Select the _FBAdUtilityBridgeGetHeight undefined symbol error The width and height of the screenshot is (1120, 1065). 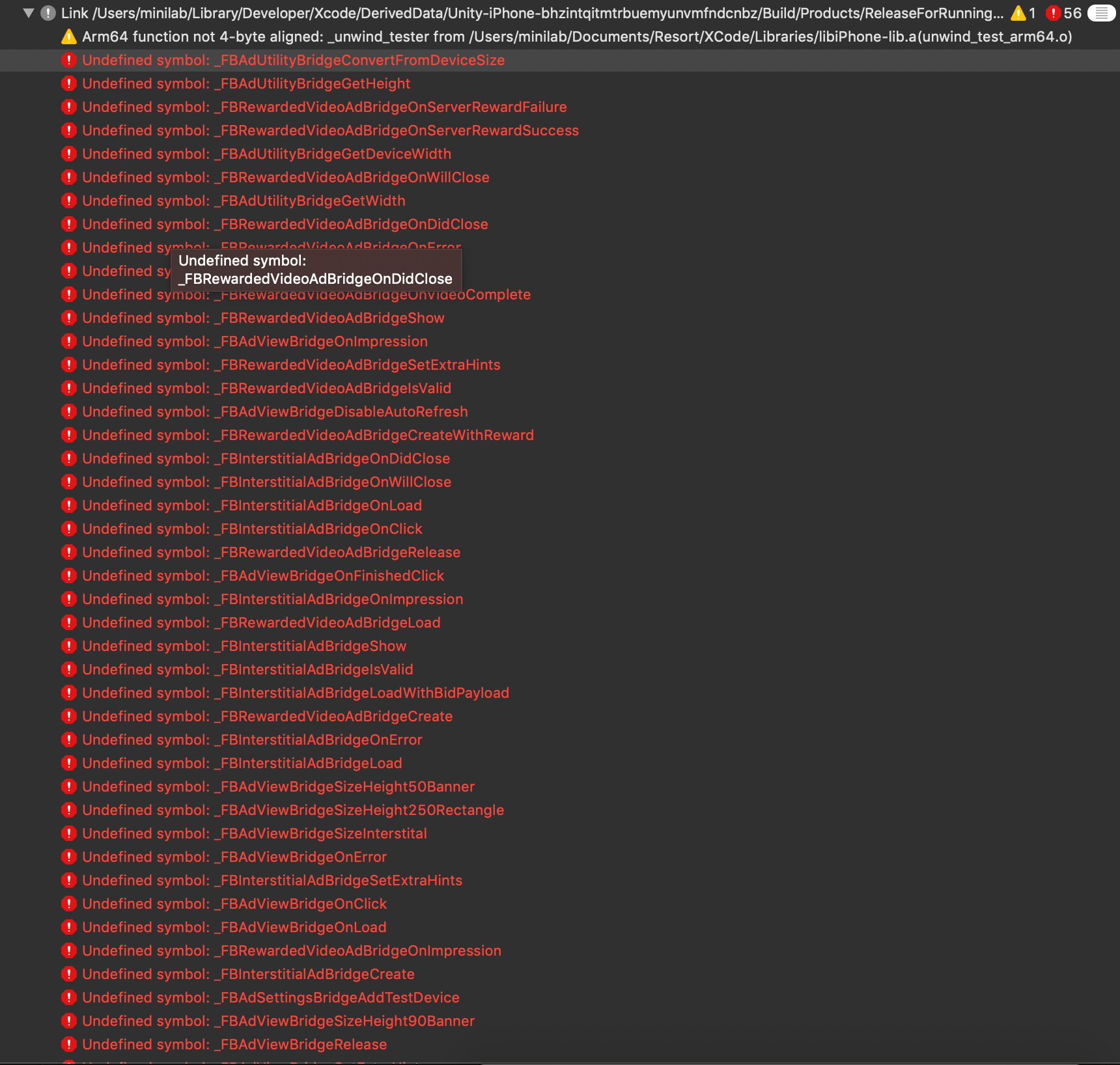[x=560, y=83]
